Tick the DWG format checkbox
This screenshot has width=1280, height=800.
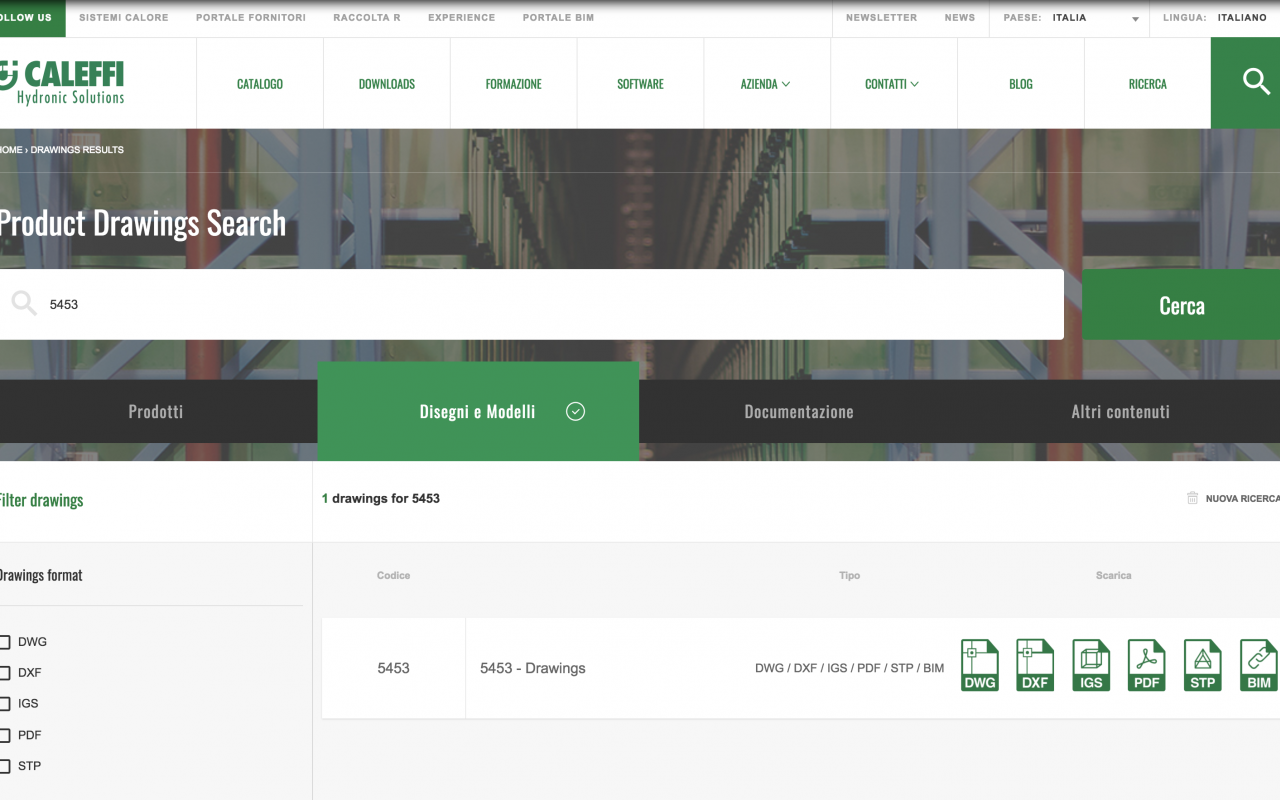(x=4, y=642)
